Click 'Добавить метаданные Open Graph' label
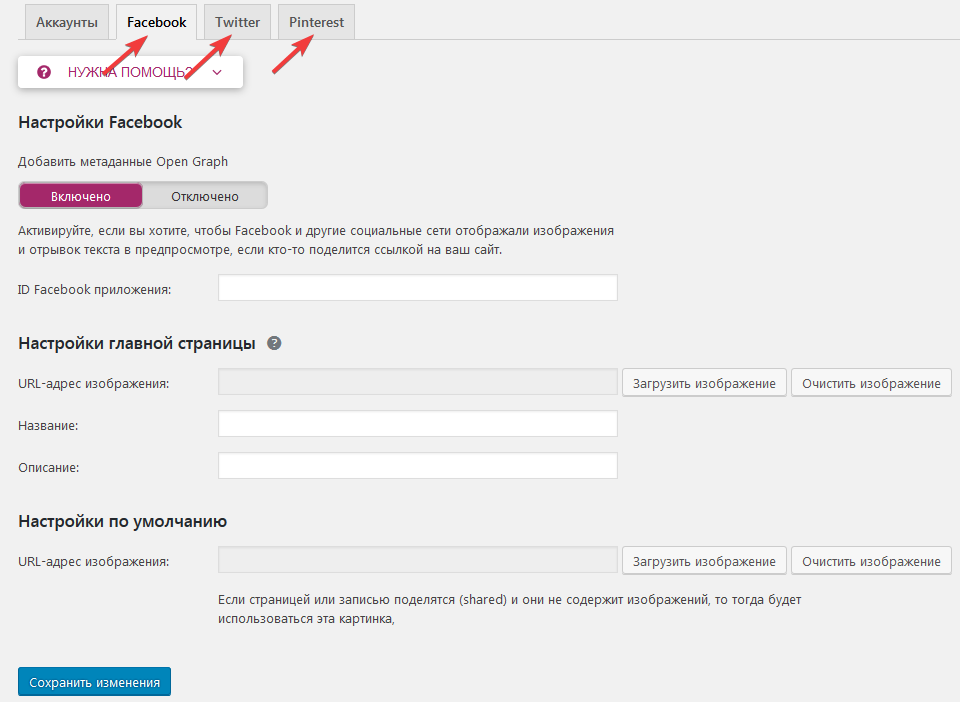 (123, 162)
